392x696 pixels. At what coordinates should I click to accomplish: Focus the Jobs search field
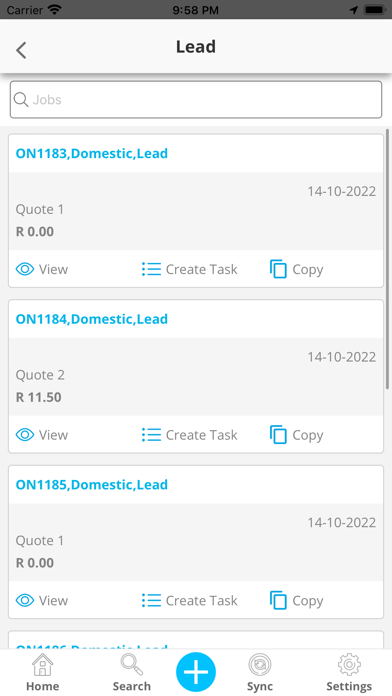coord(196,99)
